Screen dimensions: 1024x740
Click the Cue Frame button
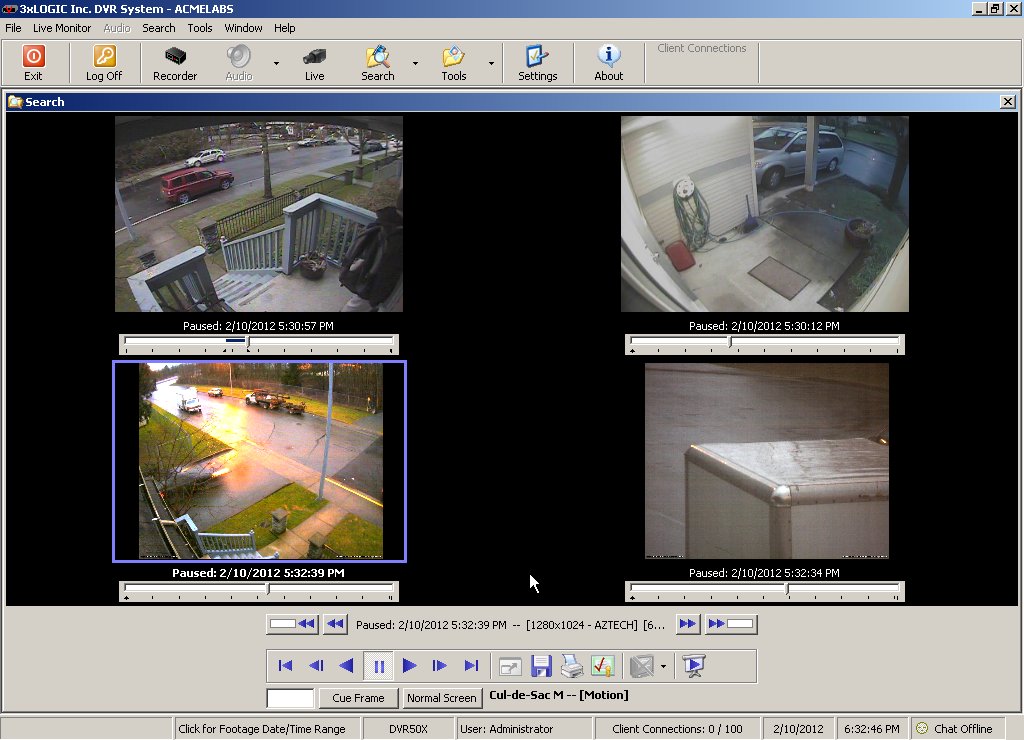pyautogui.click(x=359, y=698)
